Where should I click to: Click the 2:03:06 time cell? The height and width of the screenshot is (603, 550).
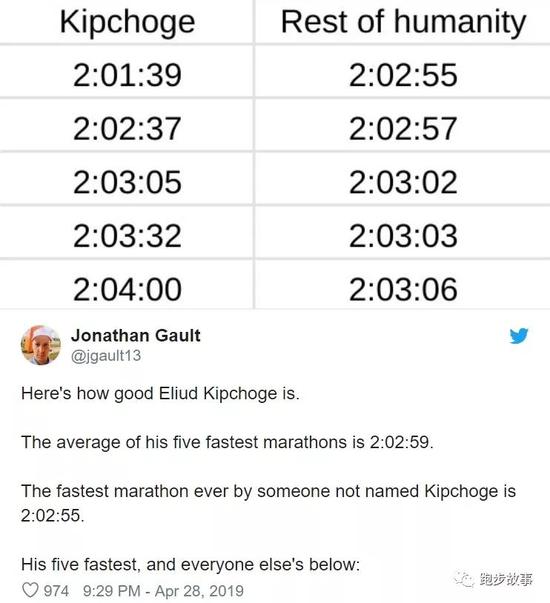point(403,285)
